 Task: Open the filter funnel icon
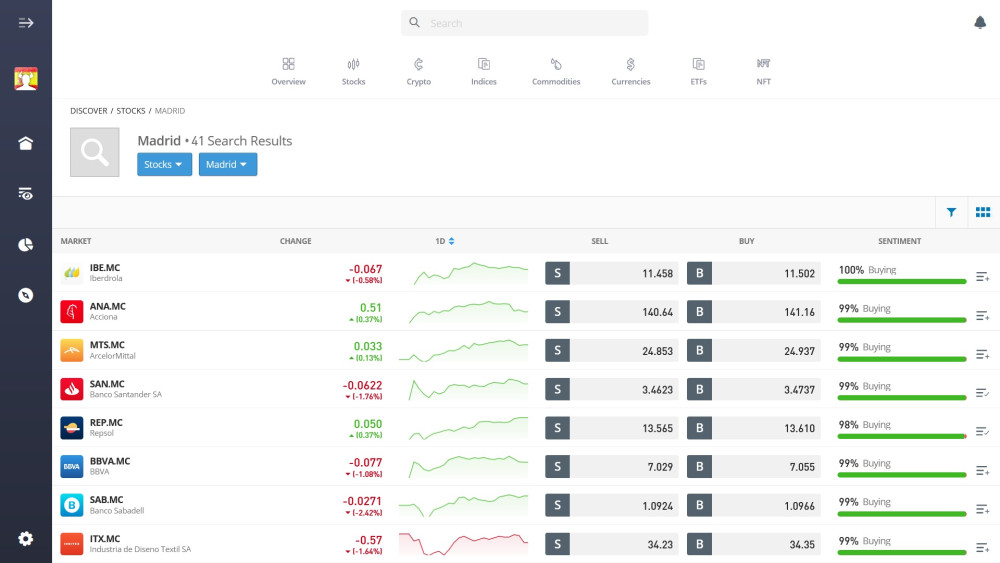coord(951,212)
